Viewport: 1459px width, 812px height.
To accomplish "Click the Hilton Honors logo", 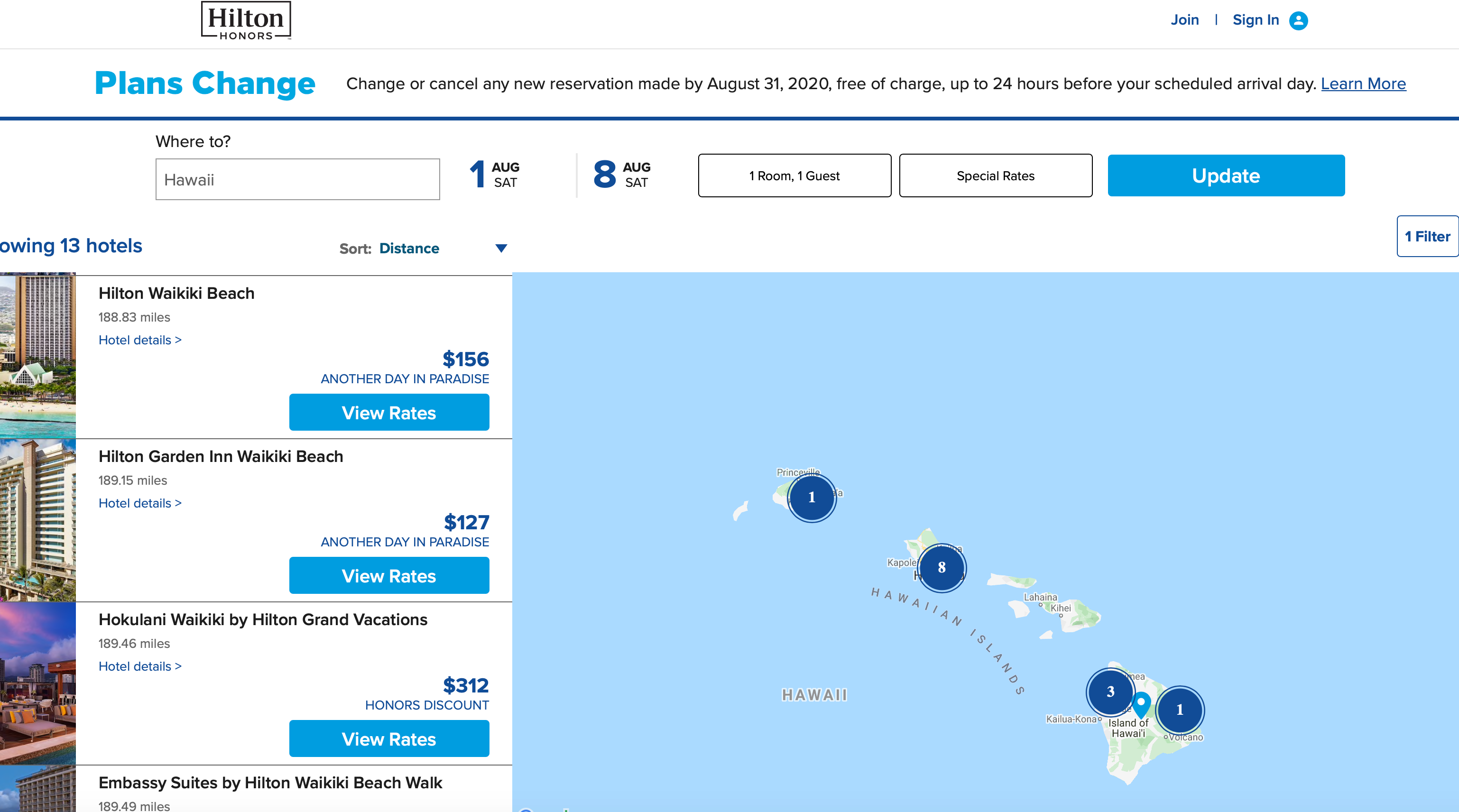I will (246, 21).
